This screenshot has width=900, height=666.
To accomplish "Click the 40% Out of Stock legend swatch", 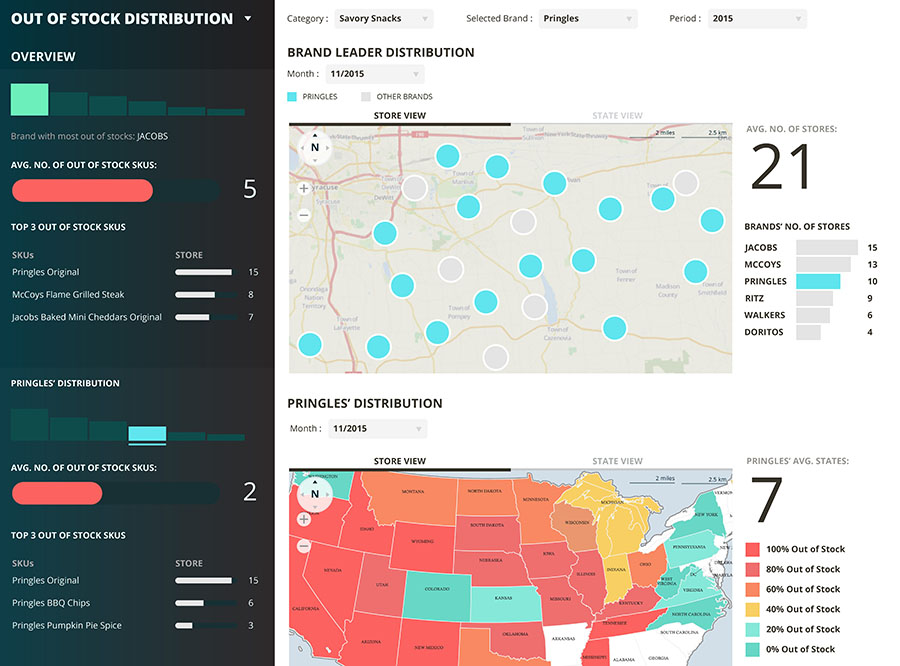I will pos(752,610).
